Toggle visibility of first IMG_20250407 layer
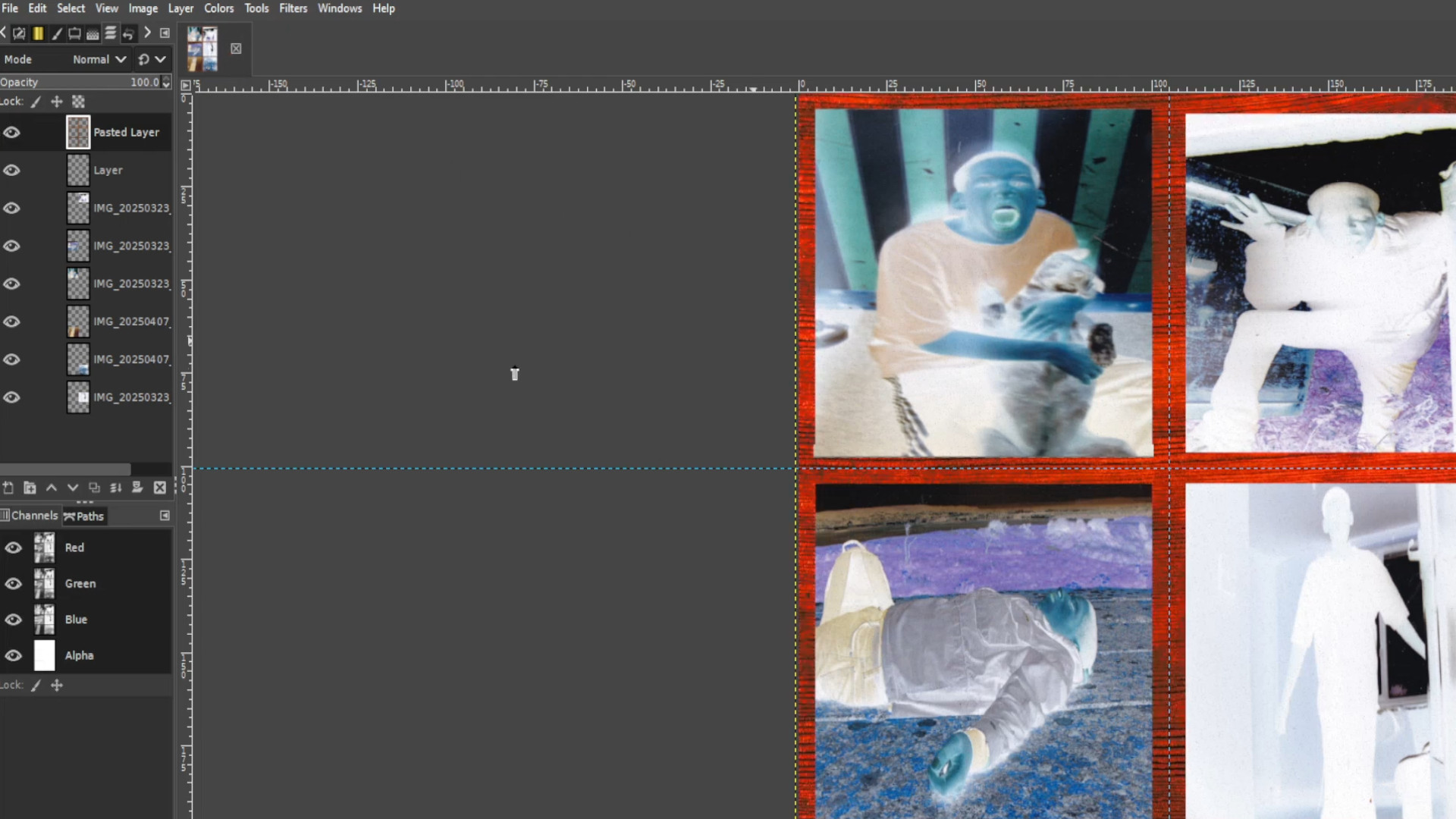The image size is (1456, 819). click(11, 322)
